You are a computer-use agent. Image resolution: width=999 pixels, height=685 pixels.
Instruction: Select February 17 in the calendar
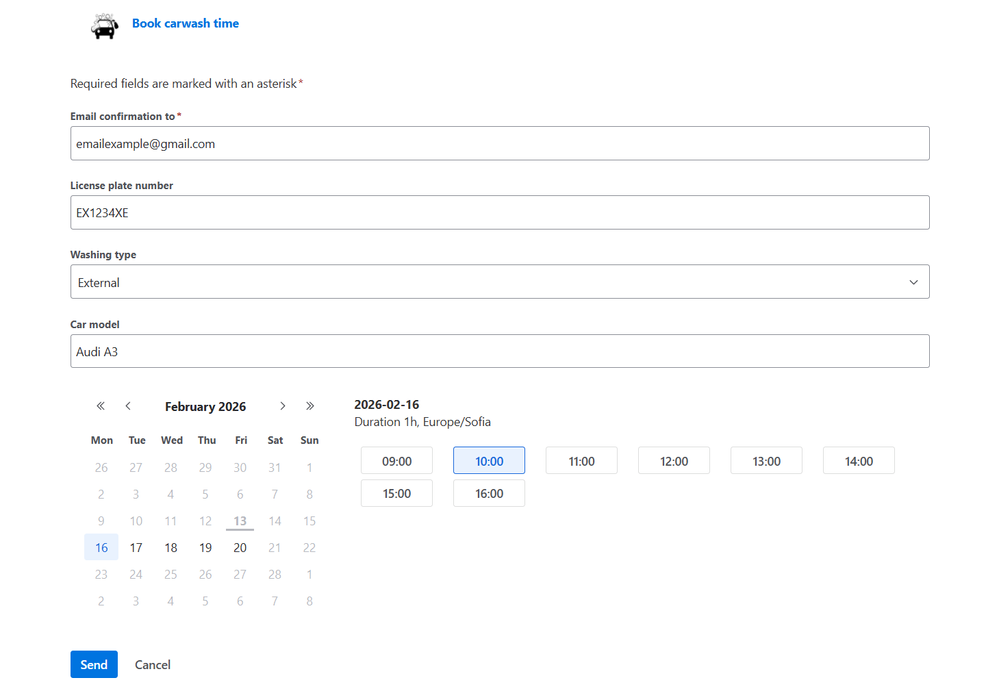coord(136,548)
